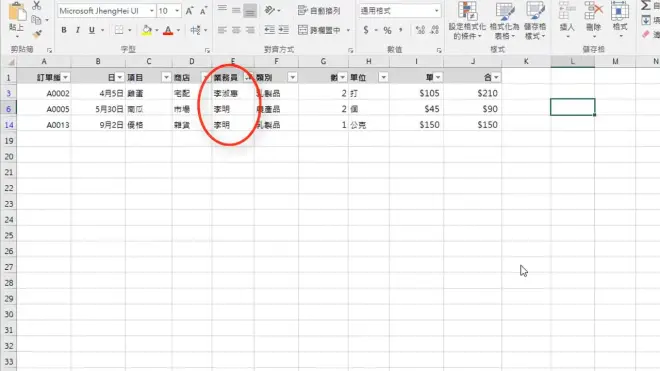
Task: Open the filter dropdown in column C header
Action: point(166,77)
